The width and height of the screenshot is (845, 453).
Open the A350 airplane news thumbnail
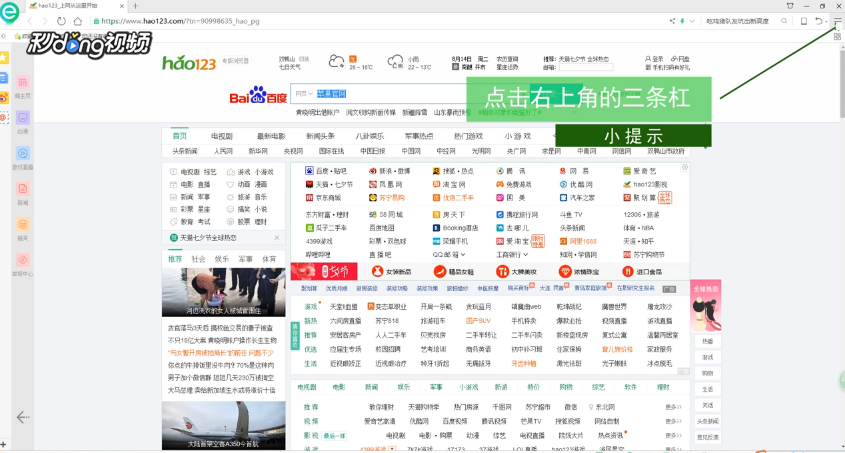click(224, 426)
